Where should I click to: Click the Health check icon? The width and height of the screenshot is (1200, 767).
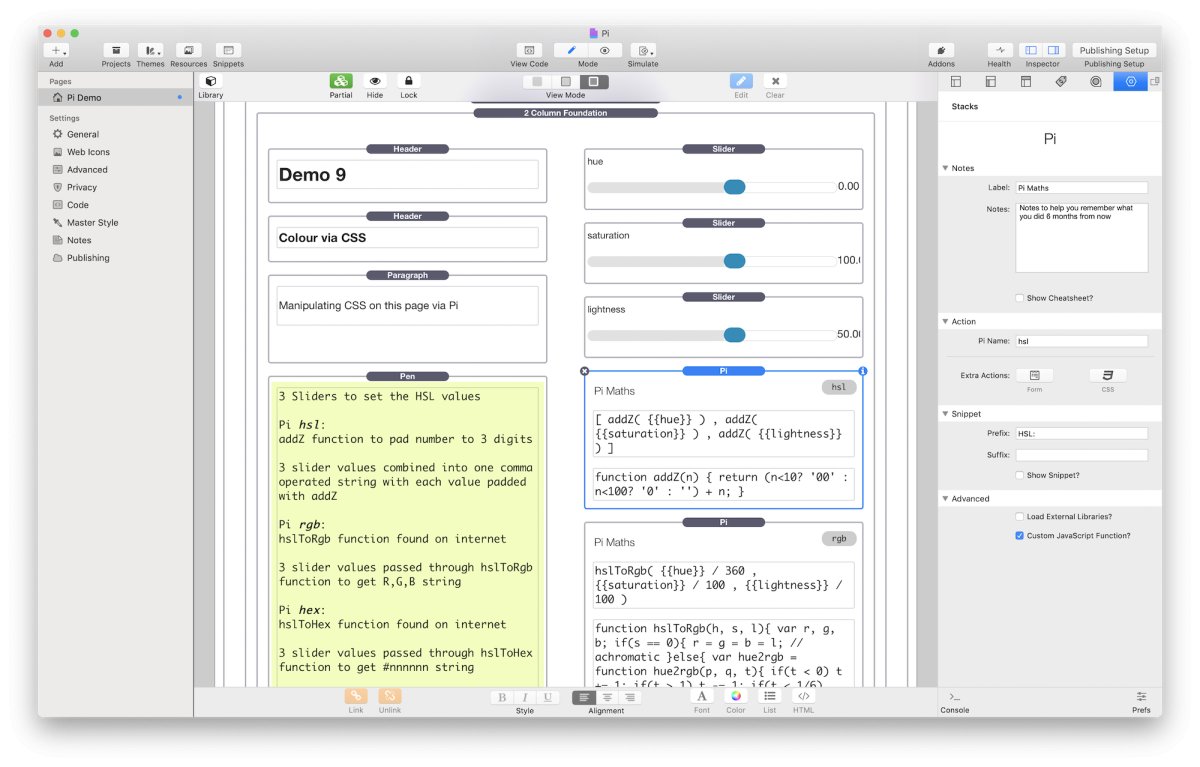point(1000,50)
